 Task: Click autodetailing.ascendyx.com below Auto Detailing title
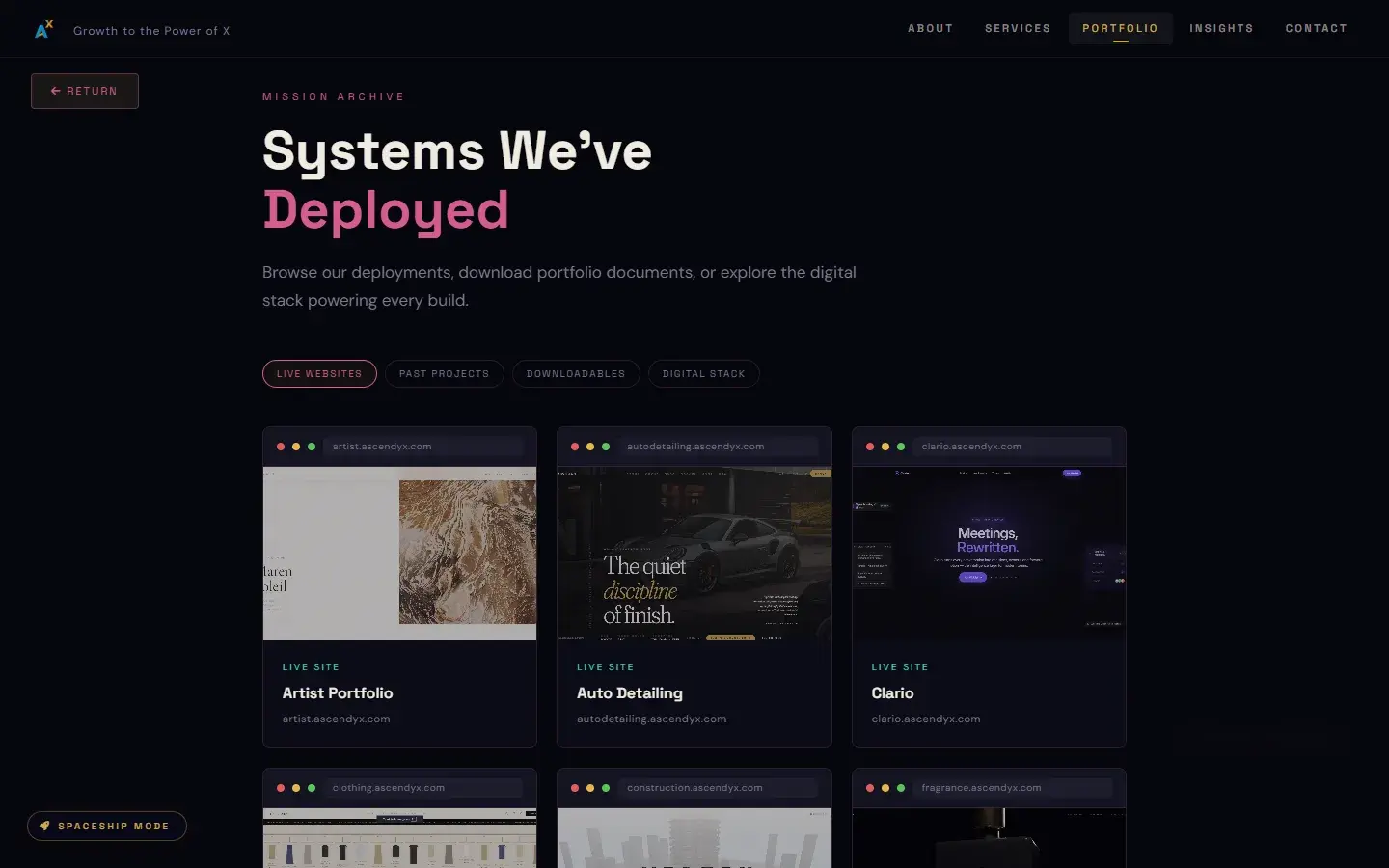652,719
